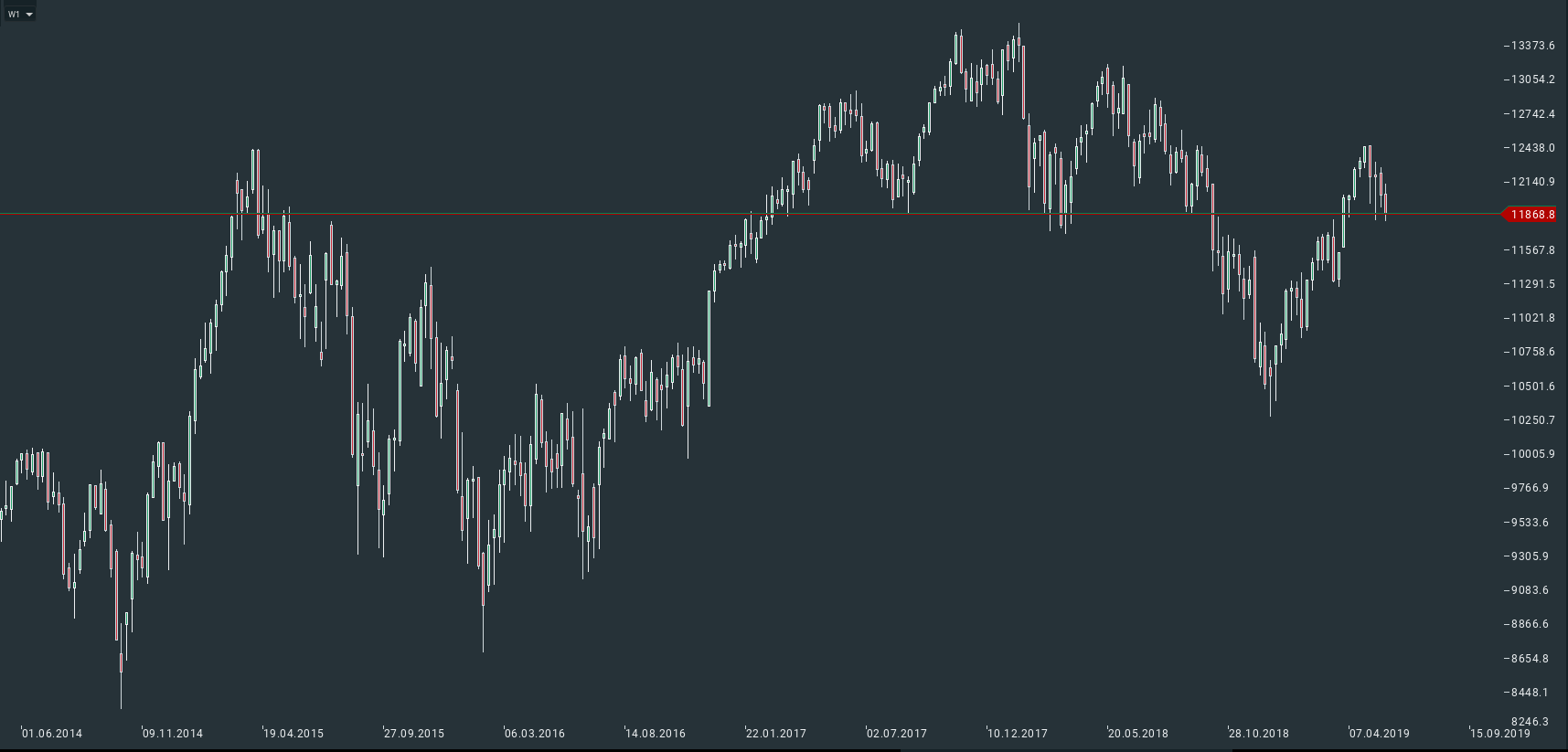Click the 22.01.2017 time axis label

click(775, 733)
